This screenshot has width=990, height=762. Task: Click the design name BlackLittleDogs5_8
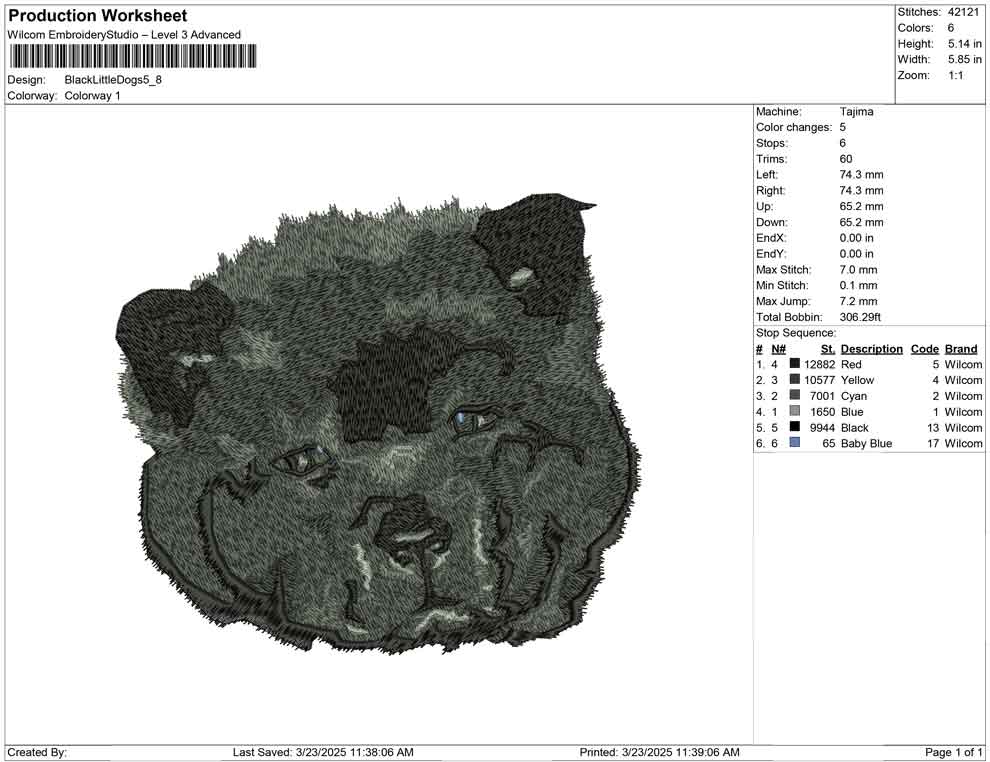(113, 80)
